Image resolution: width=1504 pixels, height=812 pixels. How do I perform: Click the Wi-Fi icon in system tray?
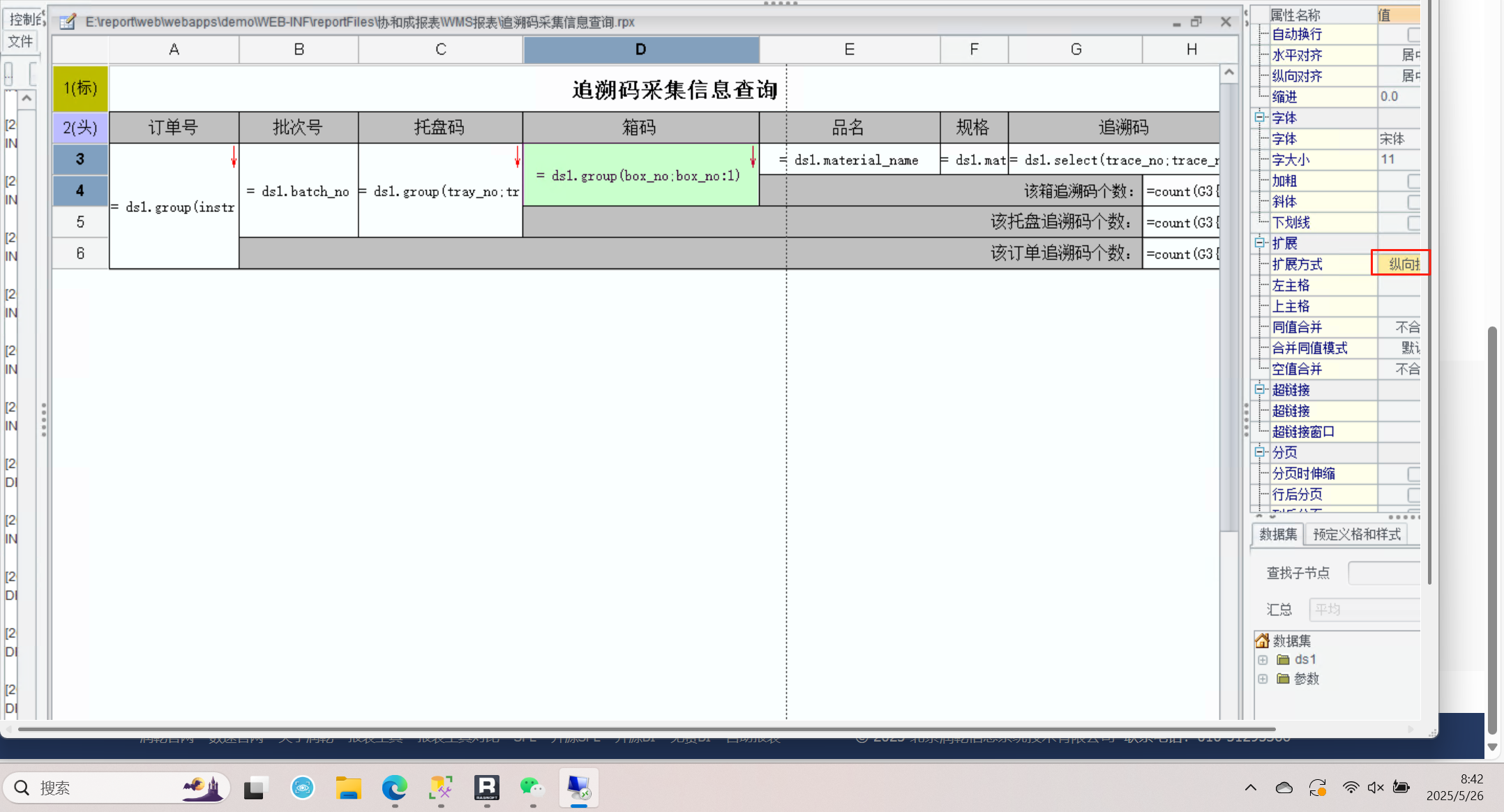coord(1351,788)
